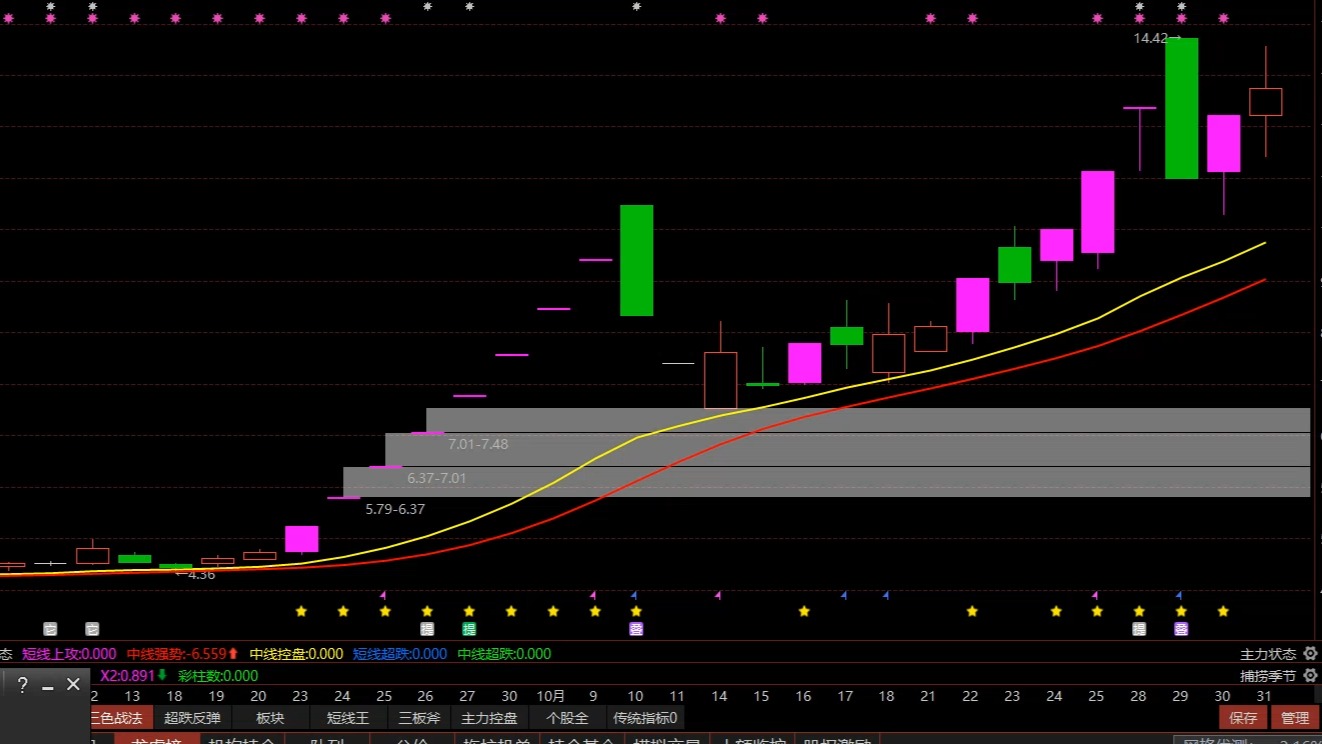Click the pink flag marker above October 9
Screen dimensions: 1322x744
click(593, 596)
